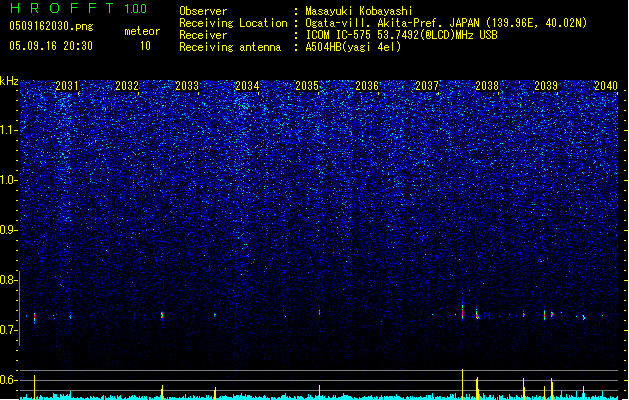
Task: Click the kHz axis unit label
Action: coord(9,81)
